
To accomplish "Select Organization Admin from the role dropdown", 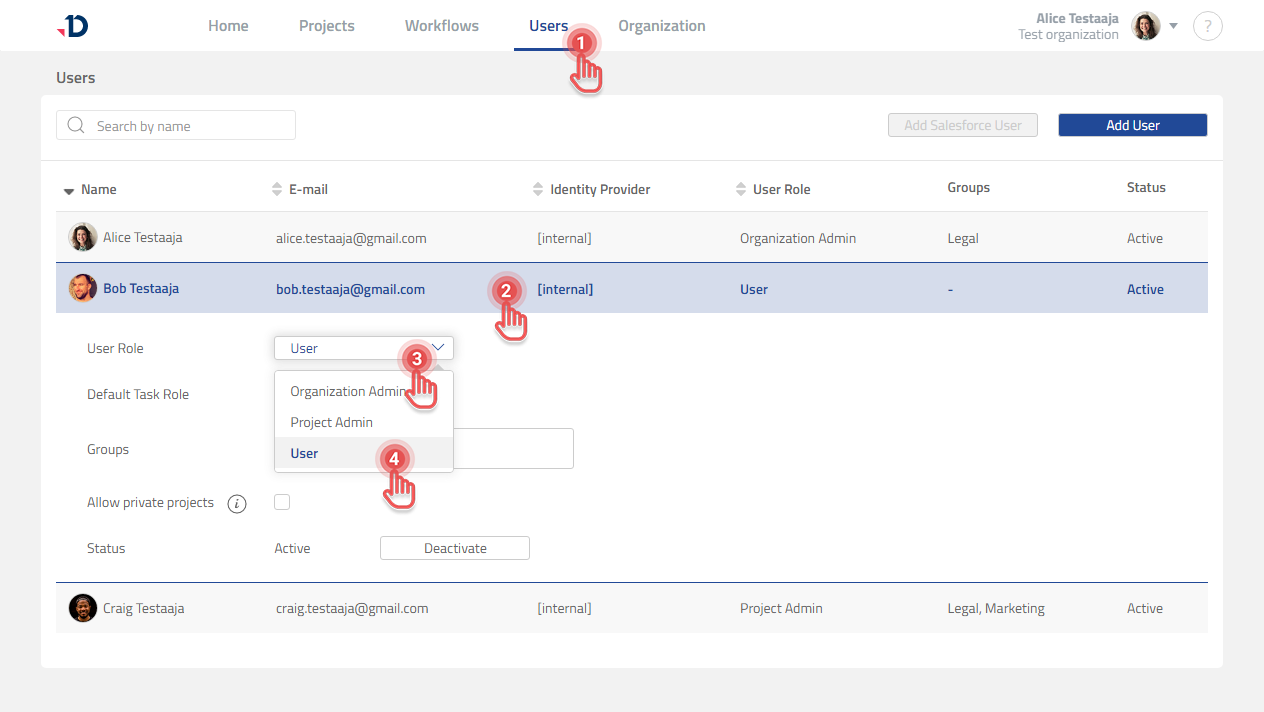I will [x=347, y=391].
